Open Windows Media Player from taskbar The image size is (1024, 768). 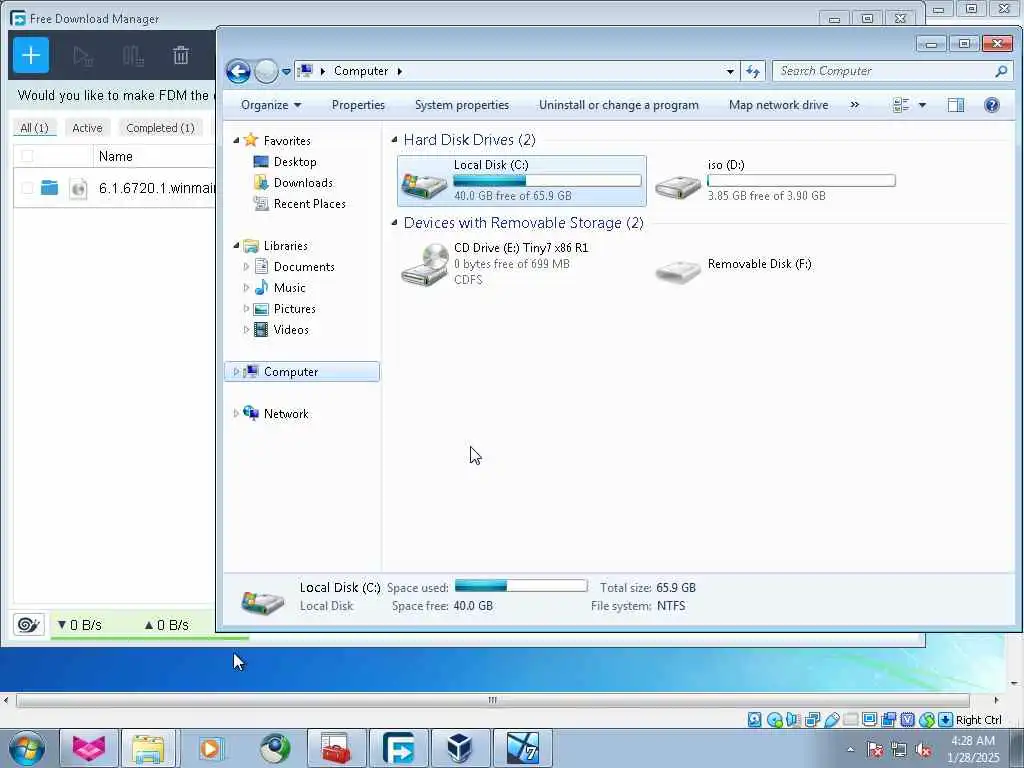[211, 748]
